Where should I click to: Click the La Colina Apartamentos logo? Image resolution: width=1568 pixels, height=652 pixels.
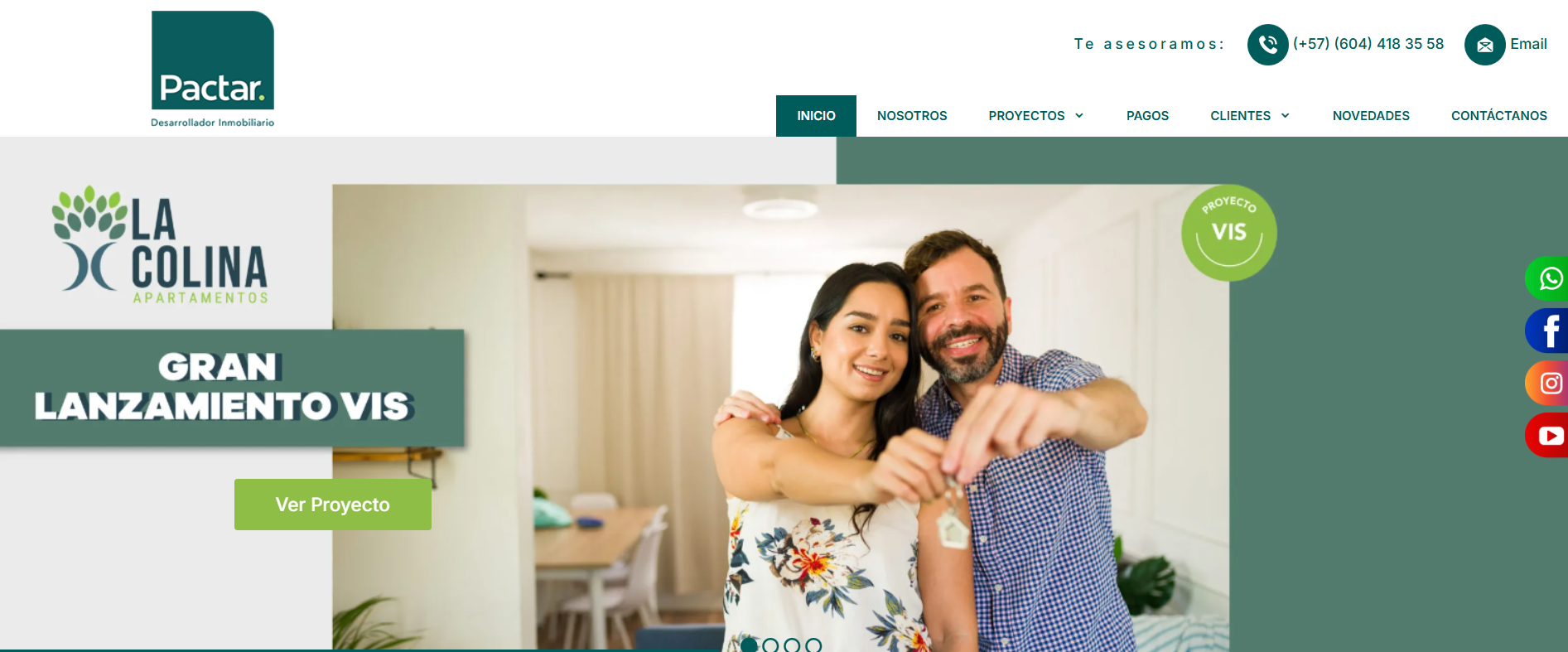(x=161, y=245)
